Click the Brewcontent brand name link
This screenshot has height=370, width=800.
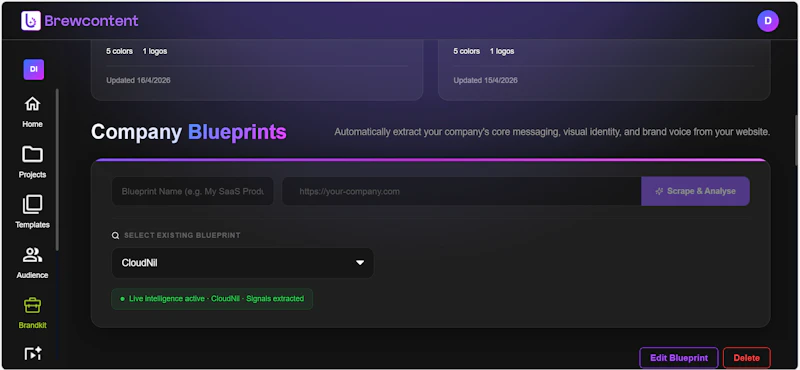[91, 21]
